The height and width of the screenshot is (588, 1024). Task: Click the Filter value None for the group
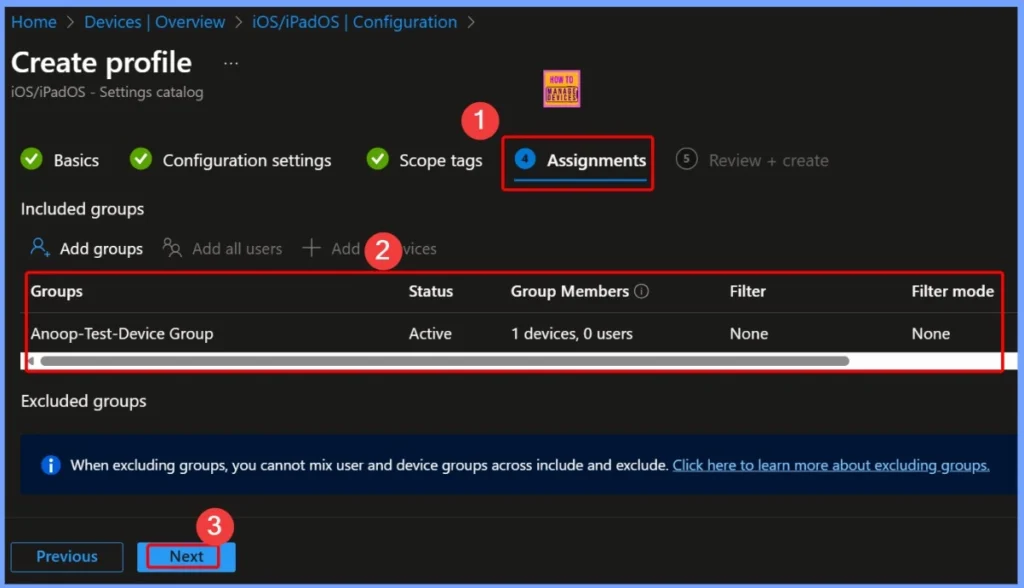(x=748, y=334)
